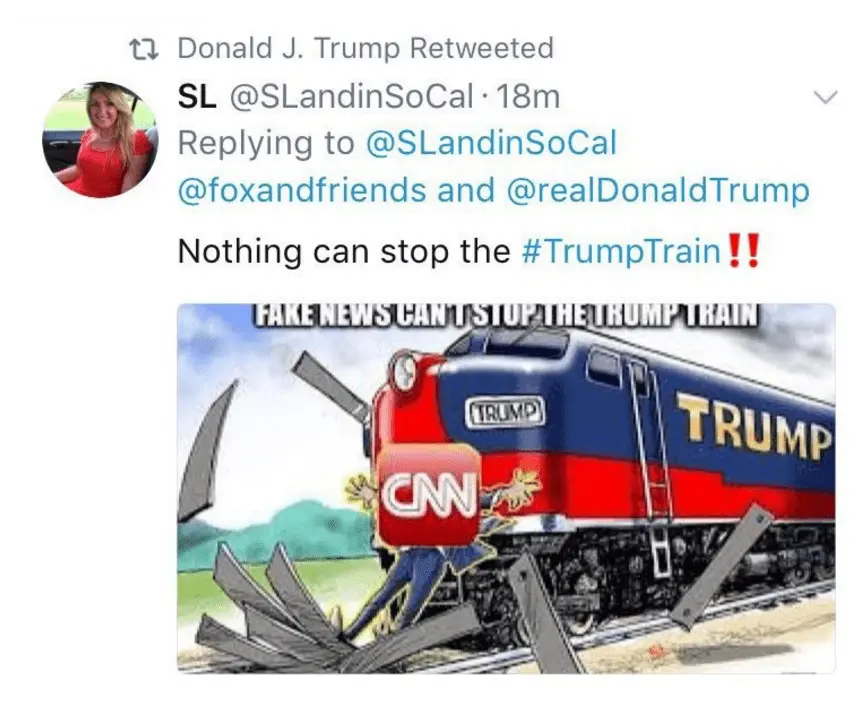Click the "Nothing can stop the" tweet text
The width and height of the screenshot is (866, 703).
344,250
